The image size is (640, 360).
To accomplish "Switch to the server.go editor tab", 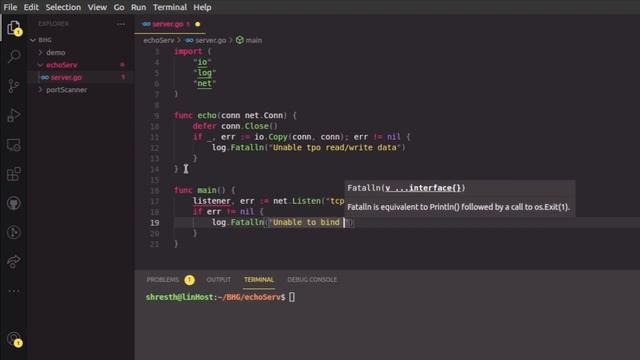I will coord(170,24).
